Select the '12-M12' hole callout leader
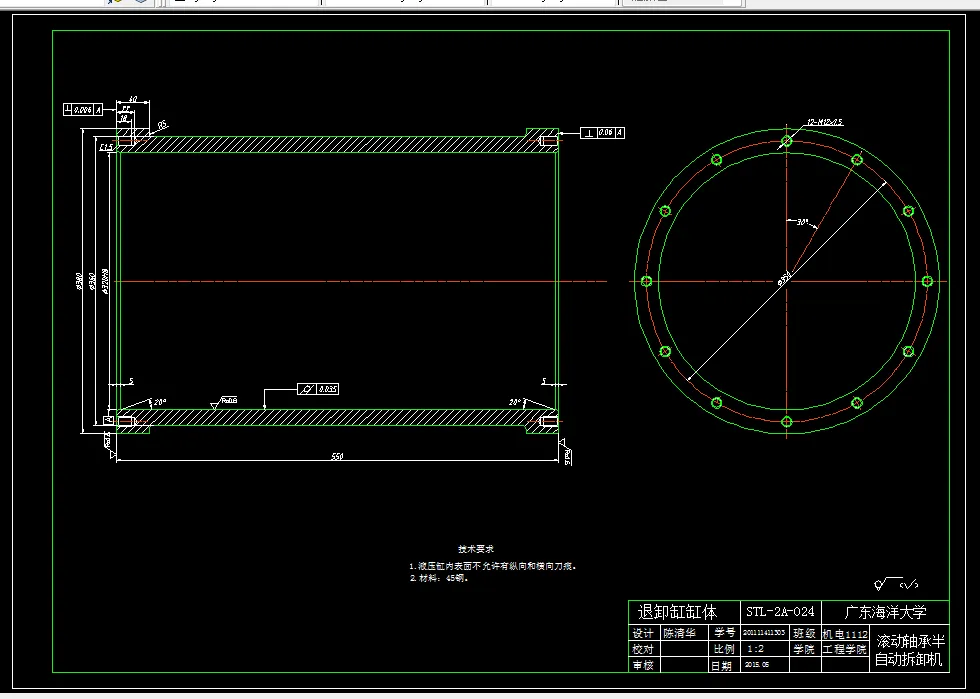980x699 pixels. (x=824, y=122)
